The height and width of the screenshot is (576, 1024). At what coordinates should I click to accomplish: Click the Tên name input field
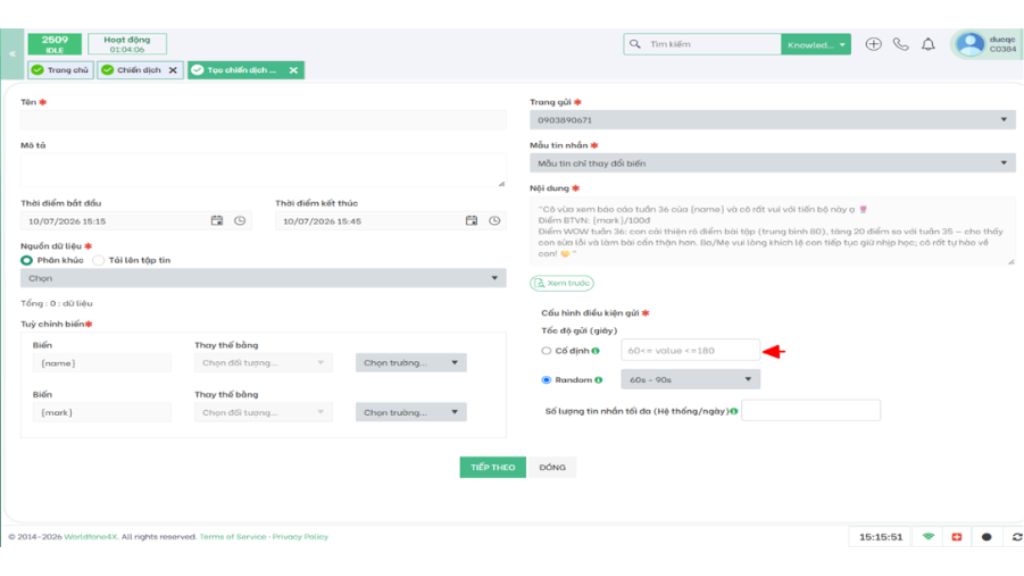click(x=263, y=120)
